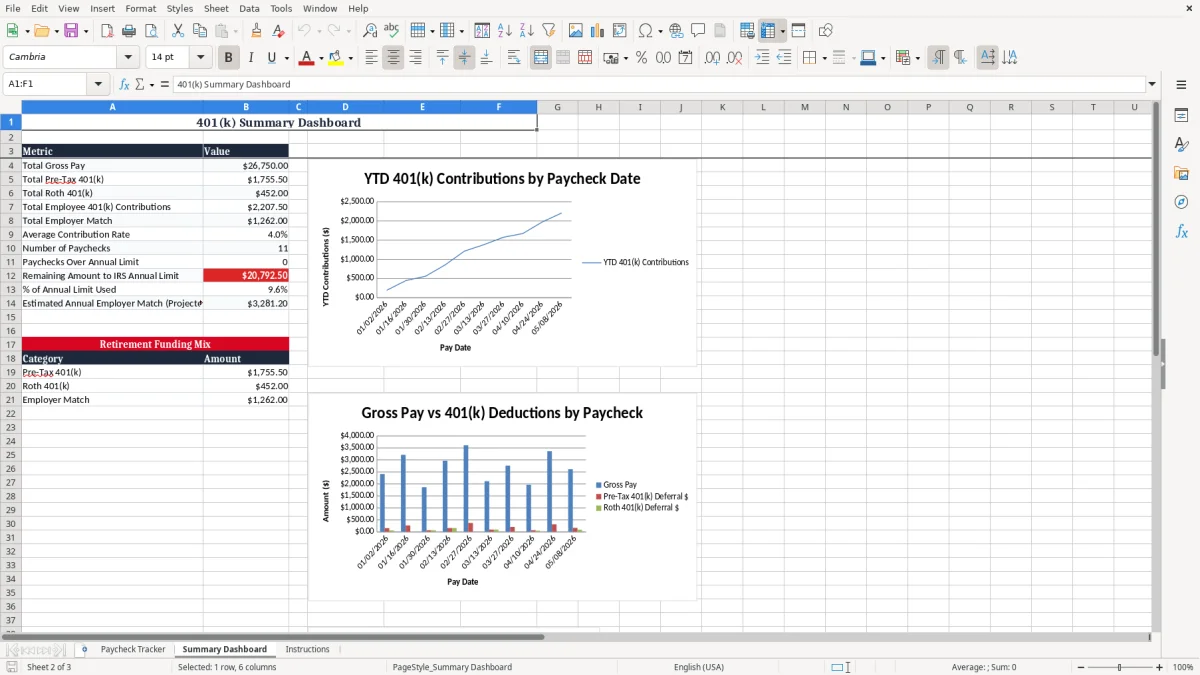1200x675 pixels.
Task: Click Sort Descending icon
Action: coord(527,31)
